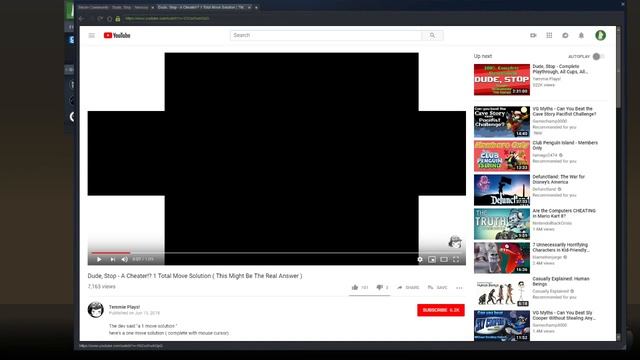Open the Cave Story Pacifist Challenge thumbnail
Viewport: 640px width, 360px height.
point(502,122)
